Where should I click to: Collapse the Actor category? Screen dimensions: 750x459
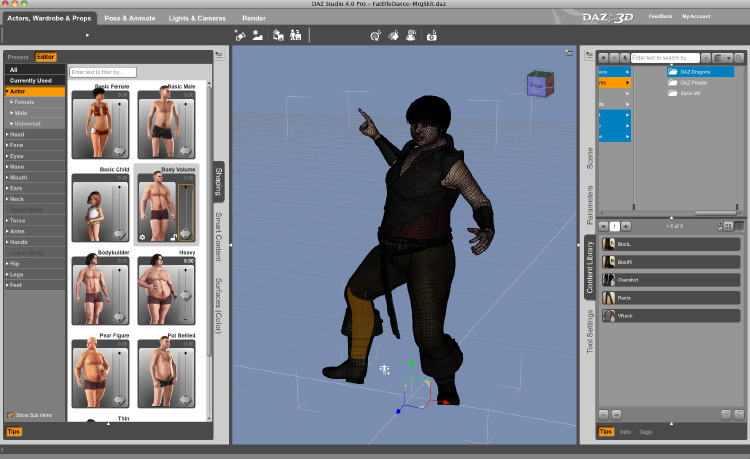click(x=7, y=91)
